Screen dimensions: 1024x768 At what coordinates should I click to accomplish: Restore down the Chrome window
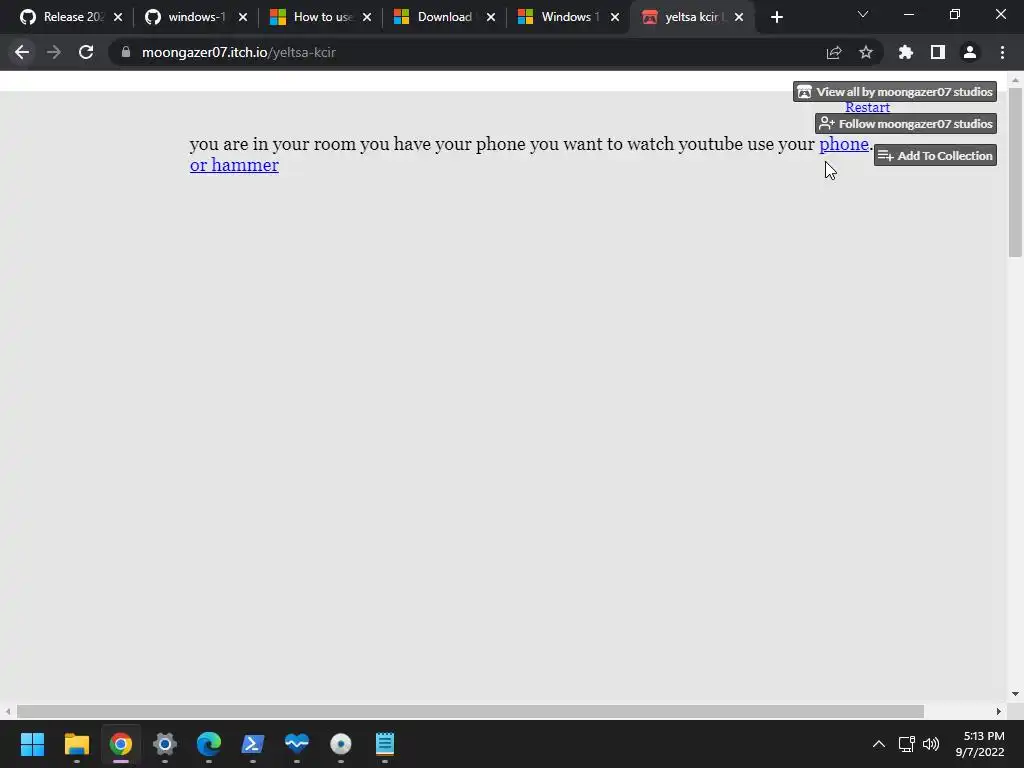pyautogui.click(x=954, y=14)
